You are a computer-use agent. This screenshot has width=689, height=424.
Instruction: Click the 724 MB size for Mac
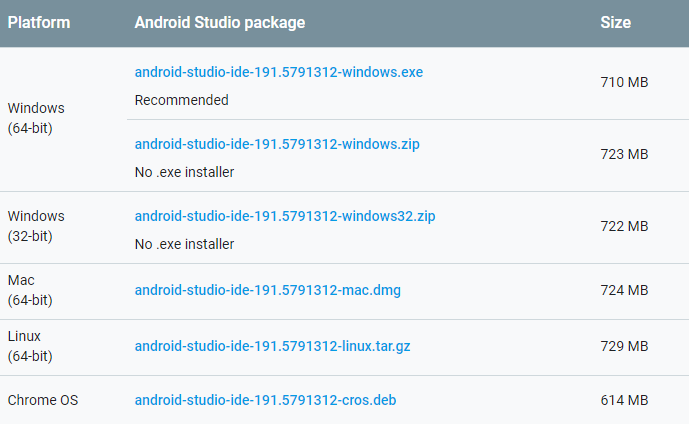pos(624,291)
